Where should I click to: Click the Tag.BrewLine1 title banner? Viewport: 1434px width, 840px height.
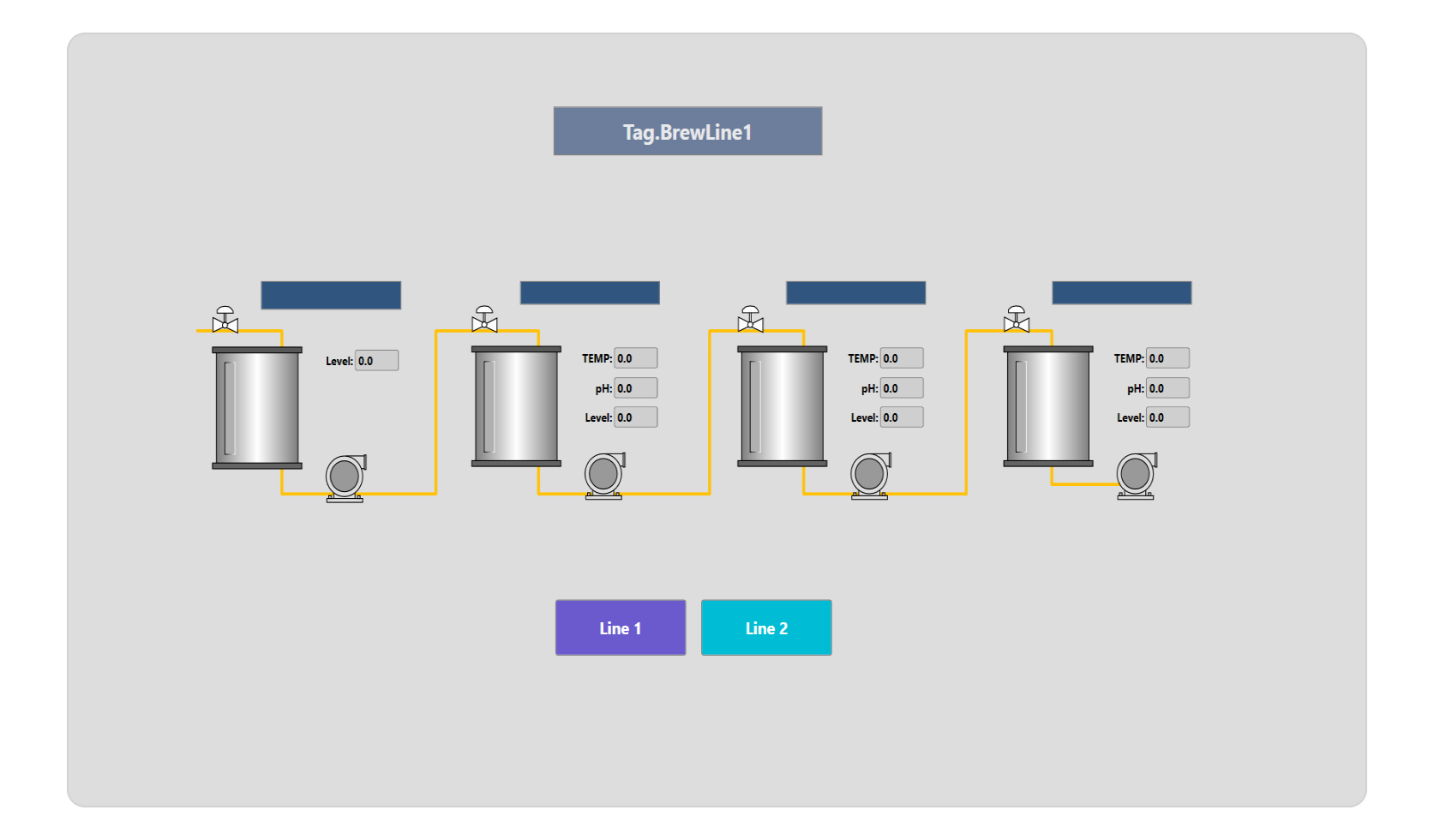(x=687, y=131)
